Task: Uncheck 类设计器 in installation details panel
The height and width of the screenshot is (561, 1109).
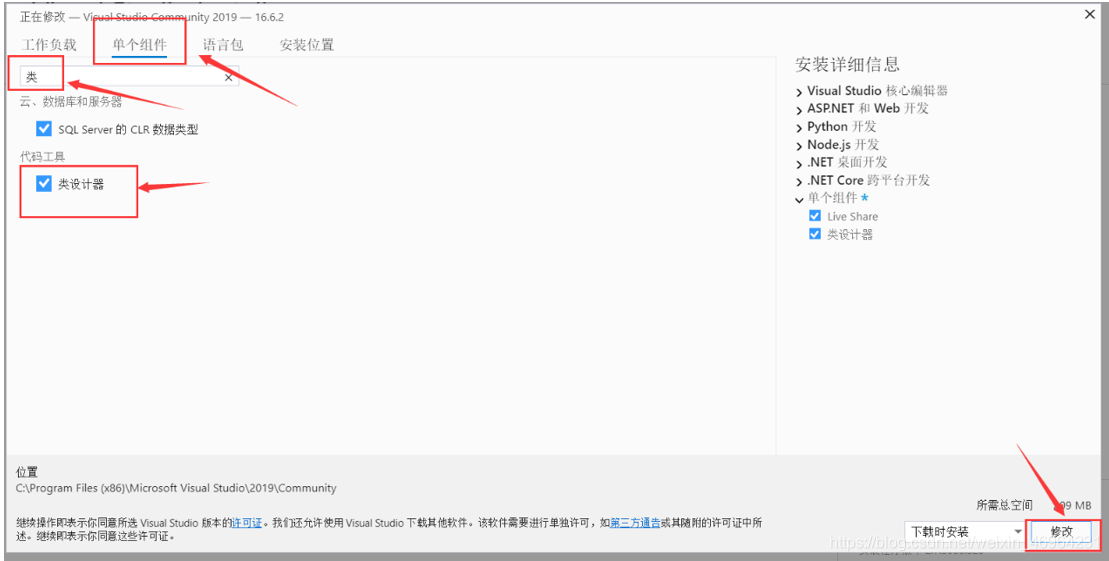Action: [x=815, y=233]
